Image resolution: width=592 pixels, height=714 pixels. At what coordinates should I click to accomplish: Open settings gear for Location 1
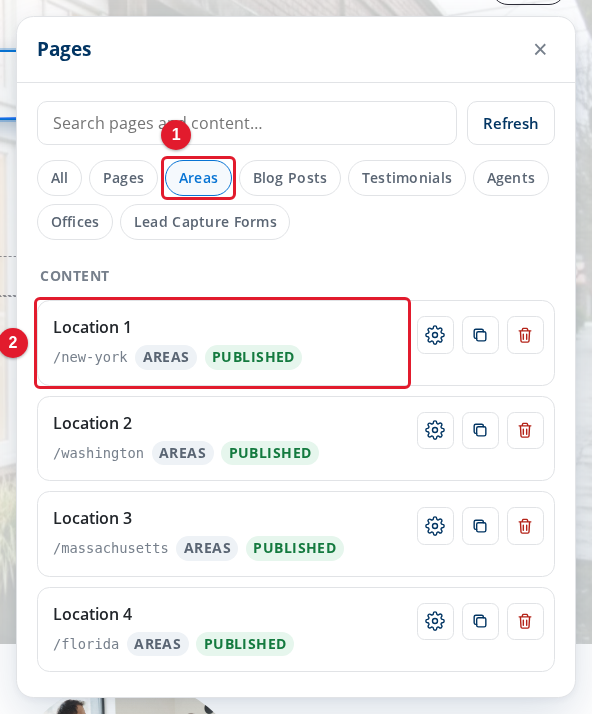[x=435, y=335]
